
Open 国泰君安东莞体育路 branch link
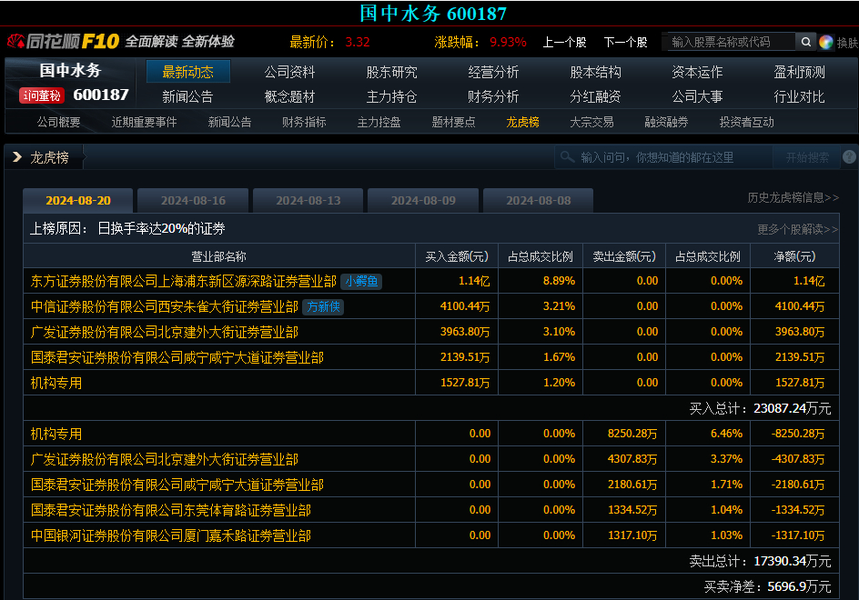tap(171, 511)
